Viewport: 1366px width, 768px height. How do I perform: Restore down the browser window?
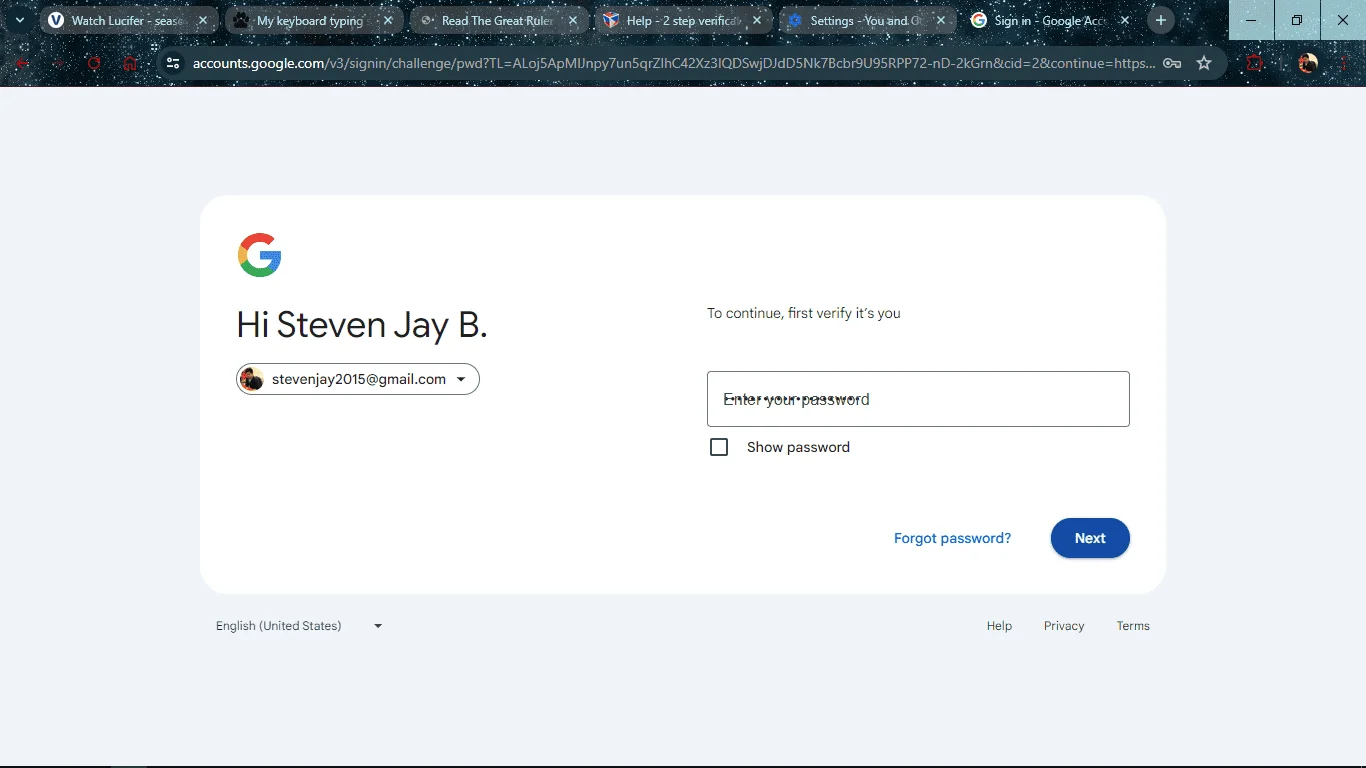1297,20
